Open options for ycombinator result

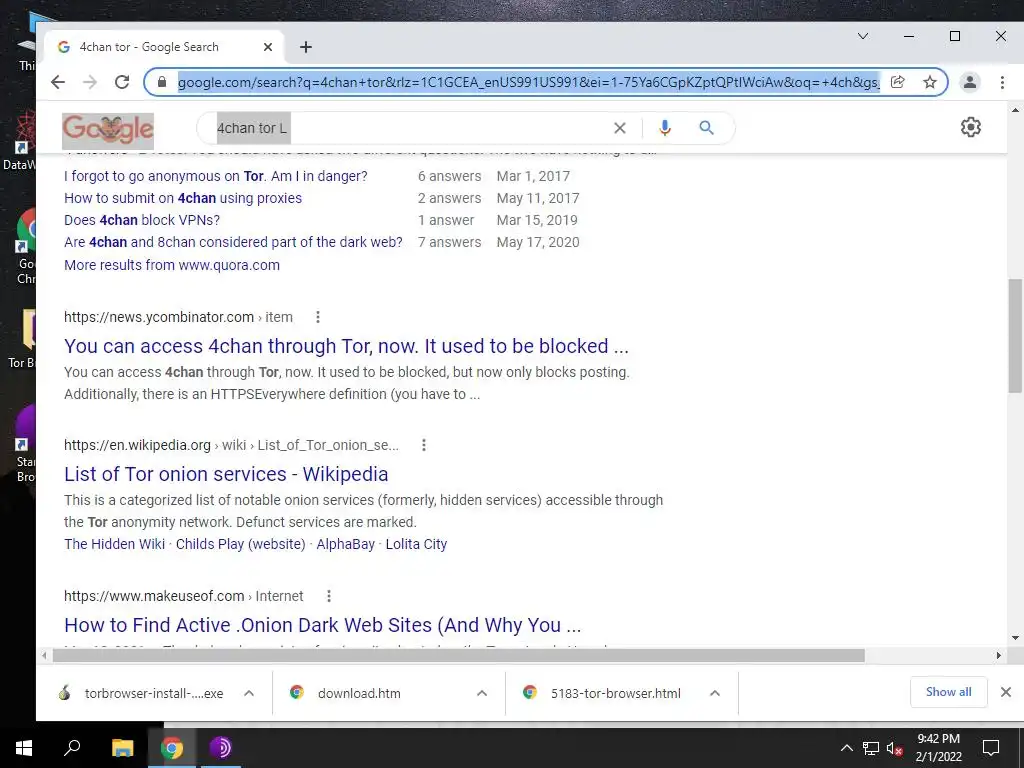click(x=318, y=317)
